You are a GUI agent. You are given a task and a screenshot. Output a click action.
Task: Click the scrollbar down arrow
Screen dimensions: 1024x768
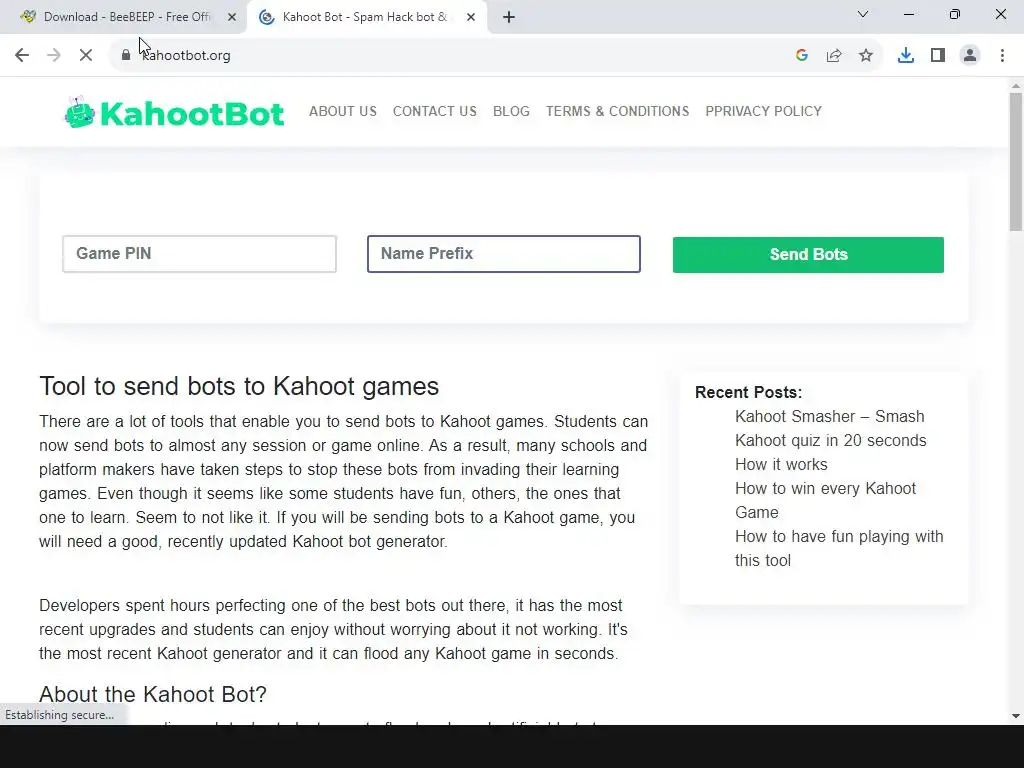point(1016,716)
